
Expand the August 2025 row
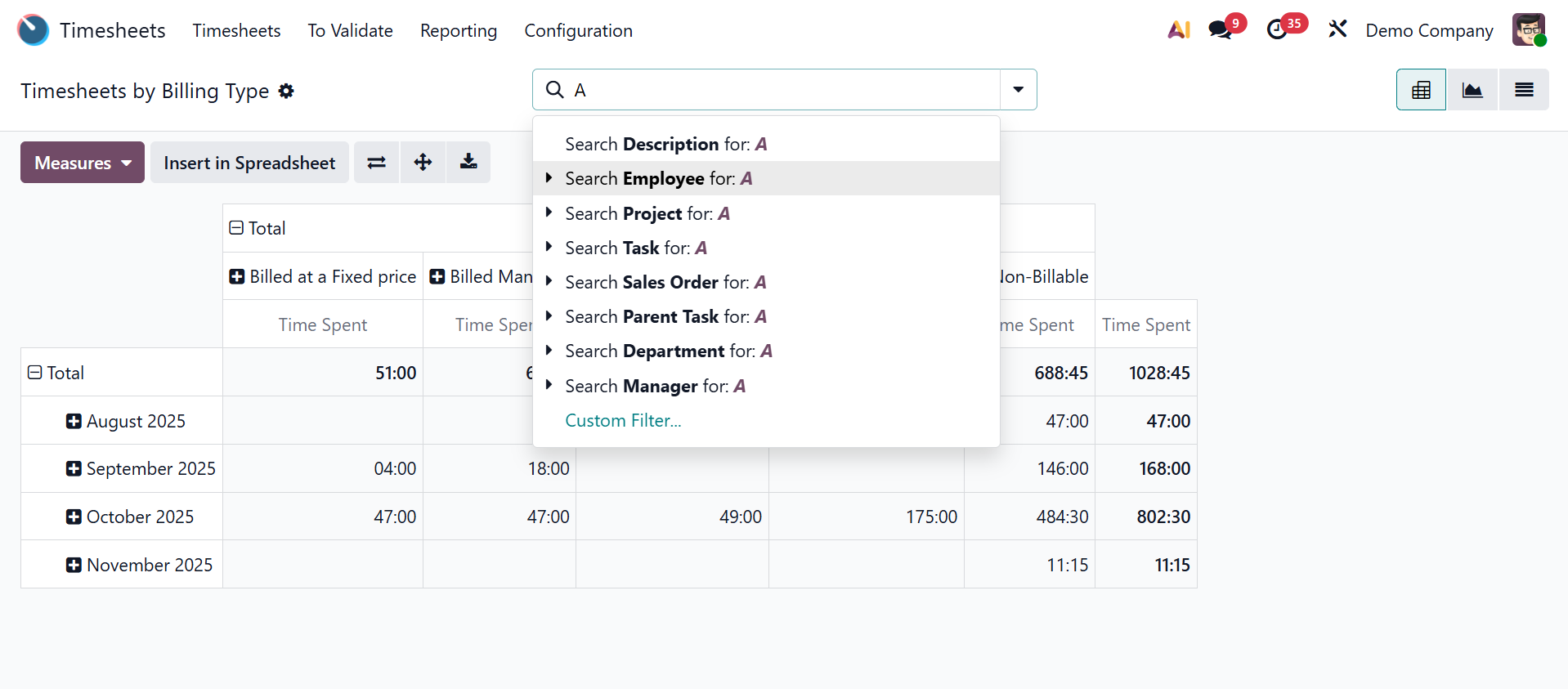pyautogui.click(x=74, y=421)
